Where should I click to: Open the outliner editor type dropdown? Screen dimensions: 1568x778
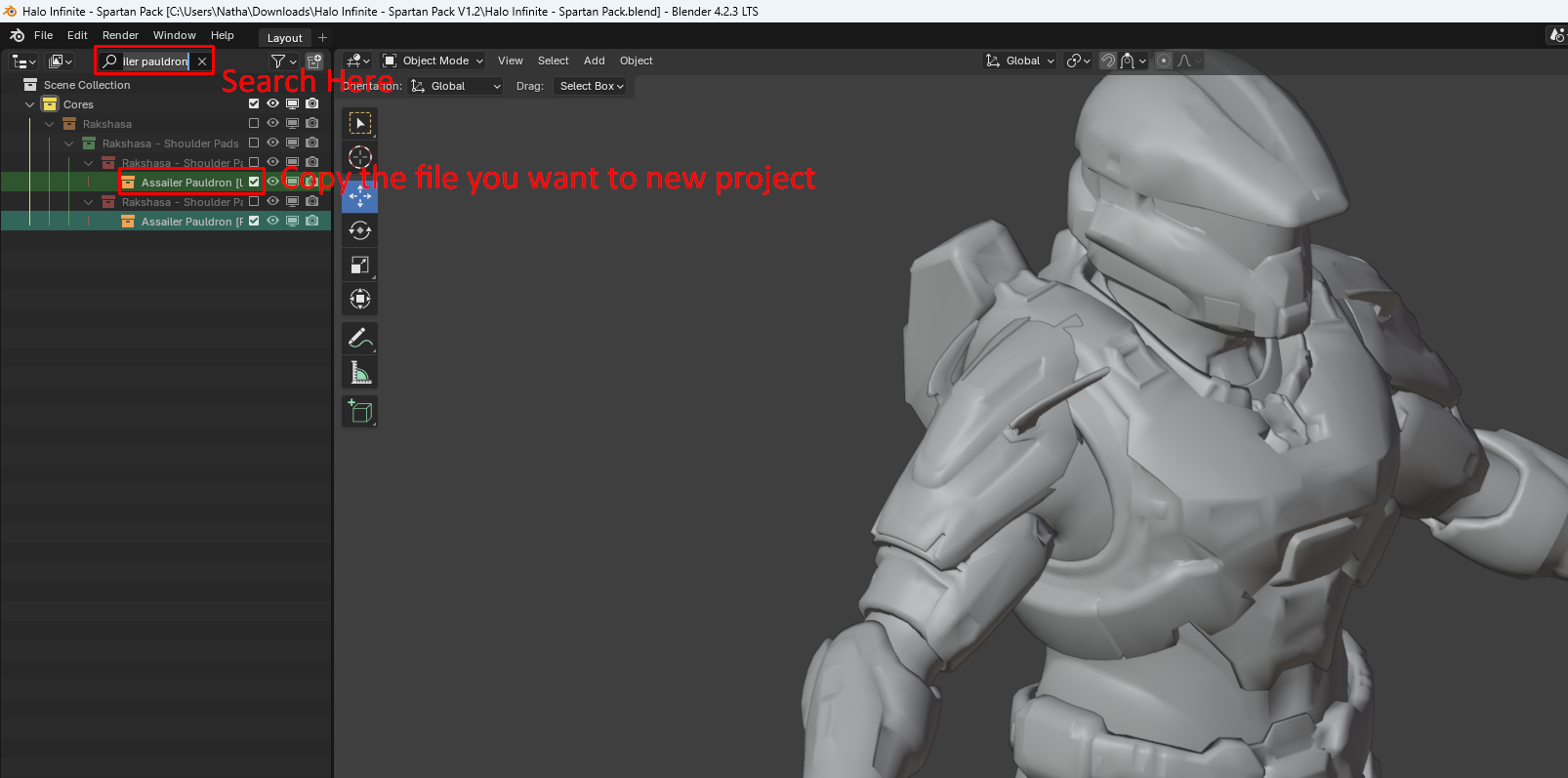(23, 61)
